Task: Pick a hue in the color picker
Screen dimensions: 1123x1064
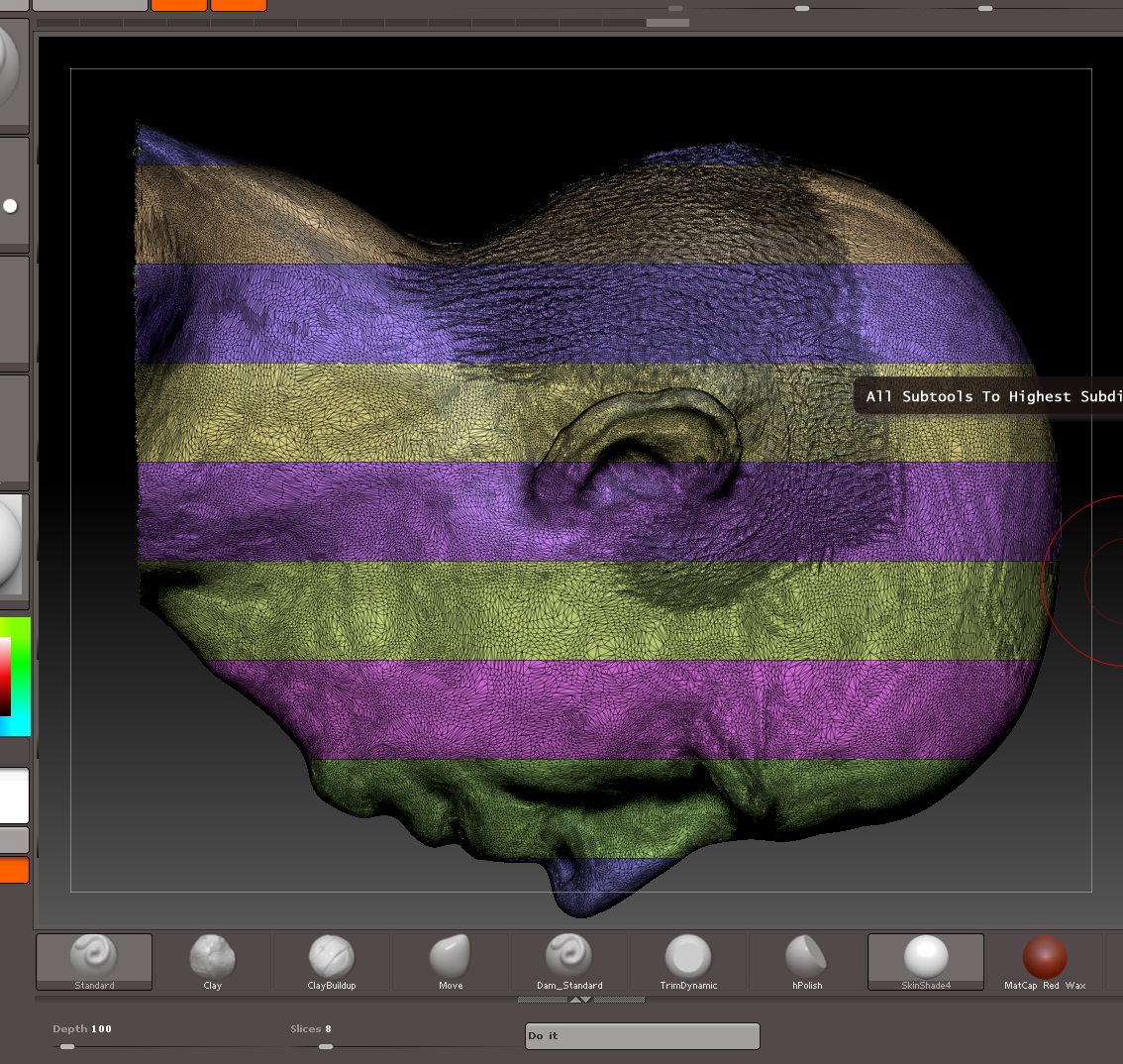Action: pyautogui.click(x=15, y=677)
